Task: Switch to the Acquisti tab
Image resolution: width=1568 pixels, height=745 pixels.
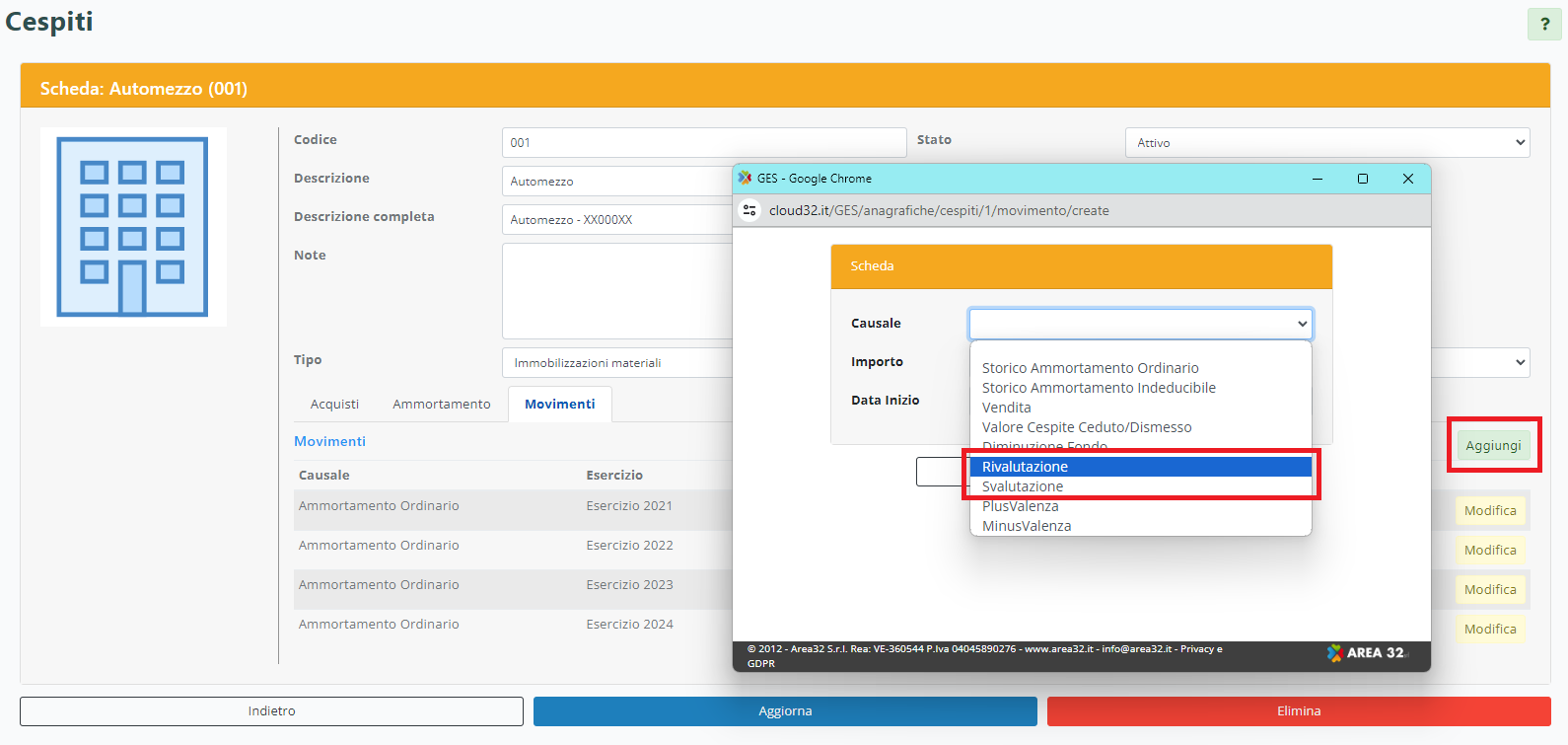Action: click(334, 405)
